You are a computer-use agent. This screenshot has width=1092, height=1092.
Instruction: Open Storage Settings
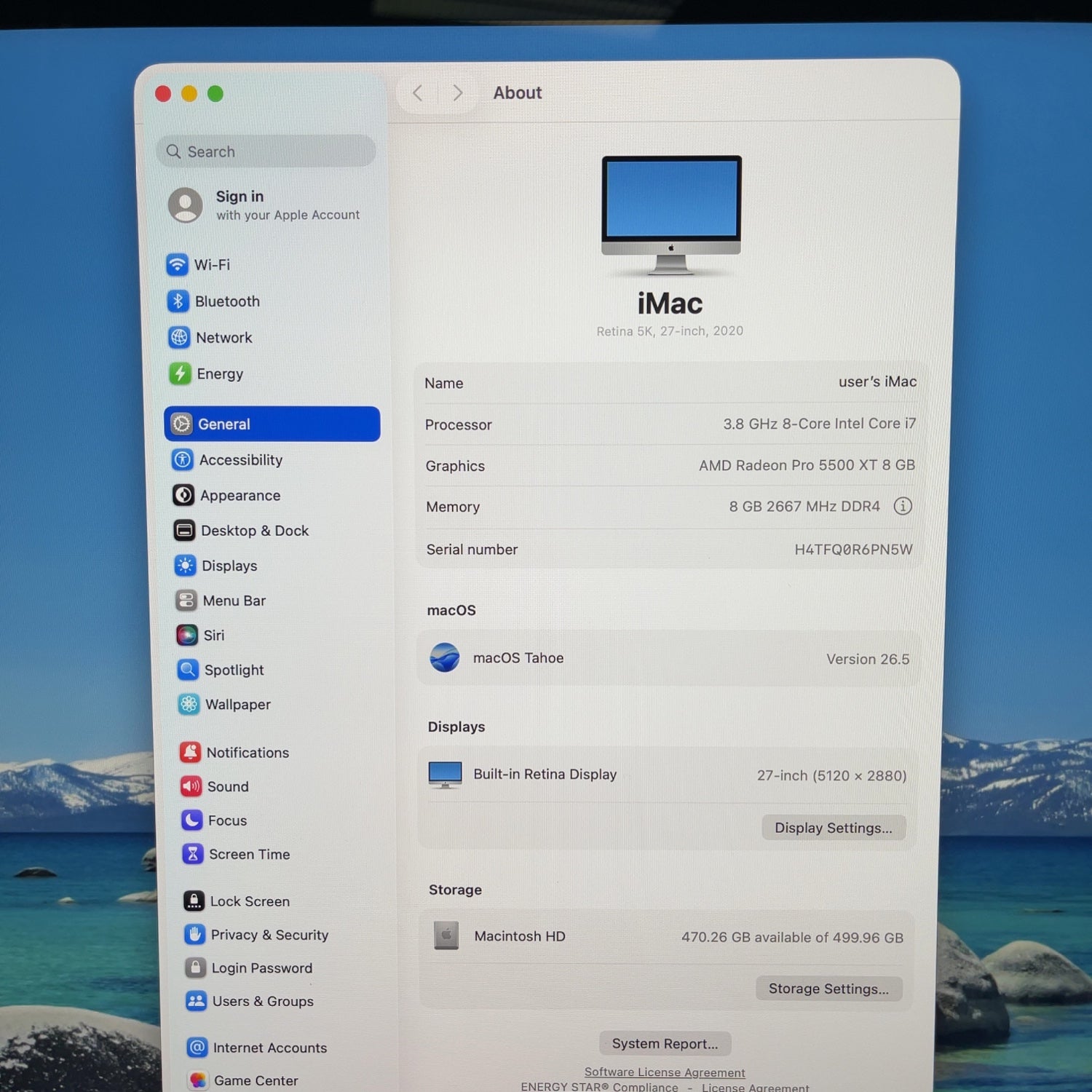click(x=828, y=989)
